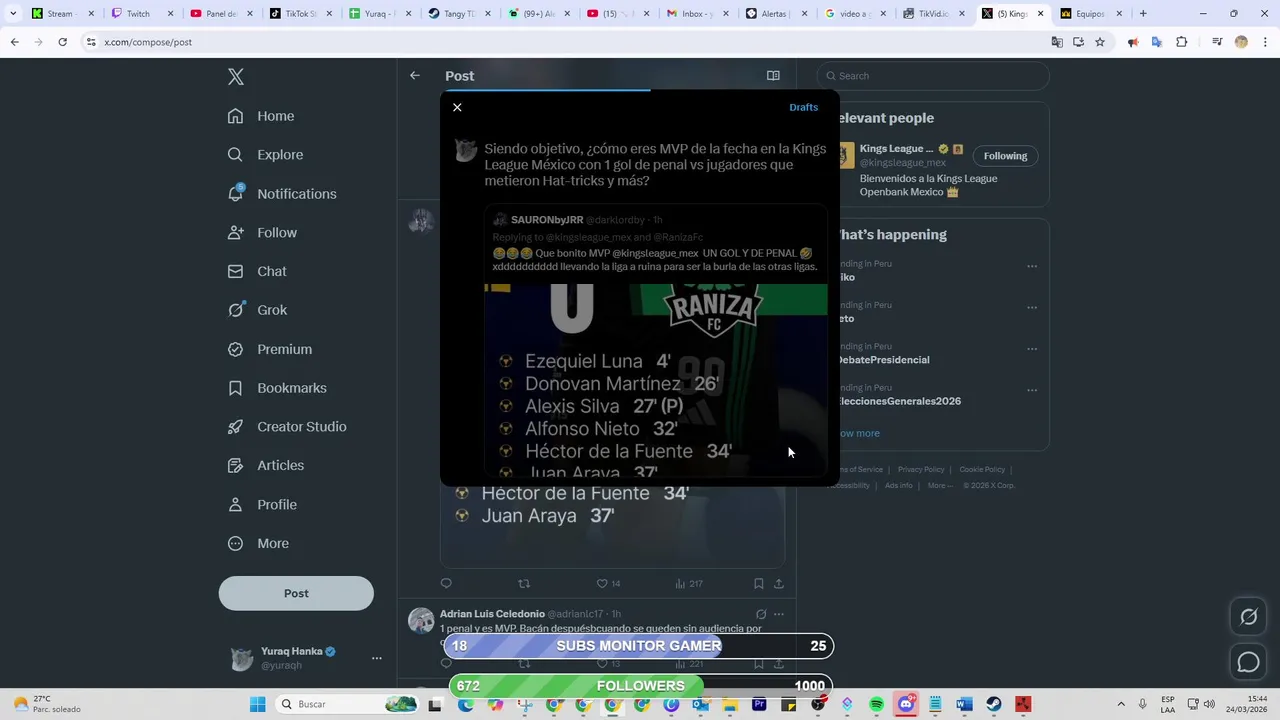Viewport: 1280px width, 720px height.
Task: Open Notifications in the sidebar
Action: pos(282,194)
